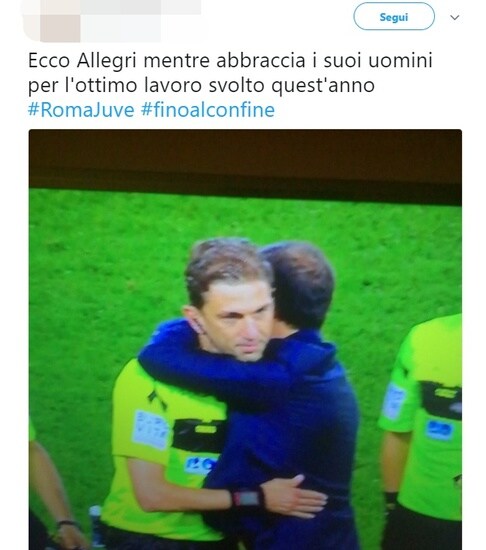Click the hand resting on the blue jacket
The width and height of the screenshot is (486, 550).
[x=295, y=496]
